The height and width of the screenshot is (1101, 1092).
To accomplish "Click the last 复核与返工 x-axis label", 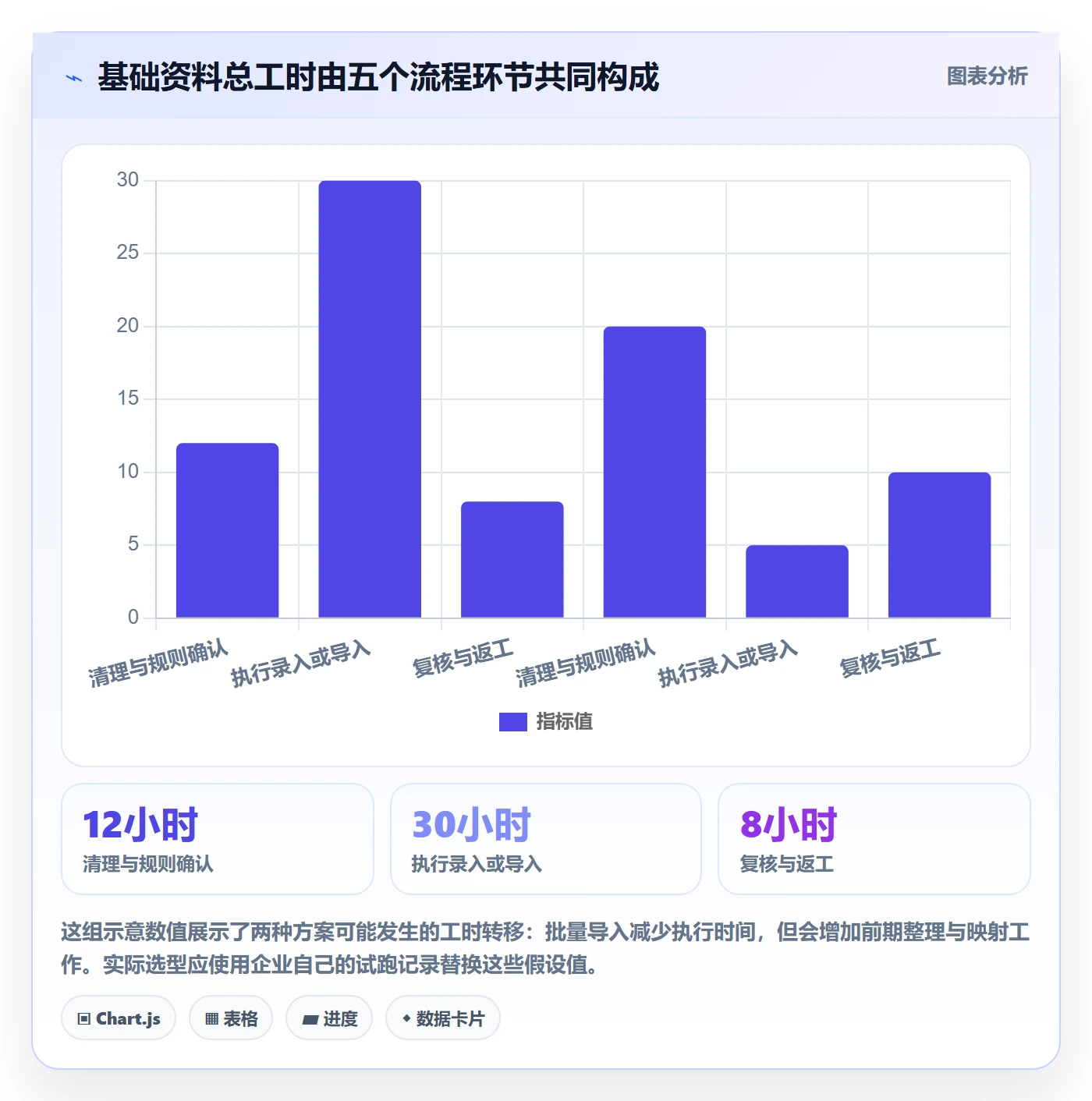I will (x=890, y=657).
